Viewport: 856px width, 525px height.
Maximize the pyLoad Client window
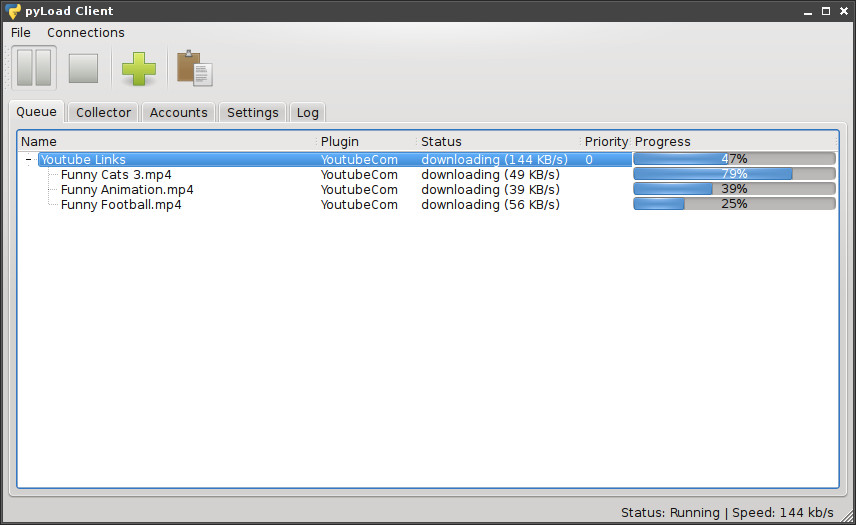tap(826, 11)
